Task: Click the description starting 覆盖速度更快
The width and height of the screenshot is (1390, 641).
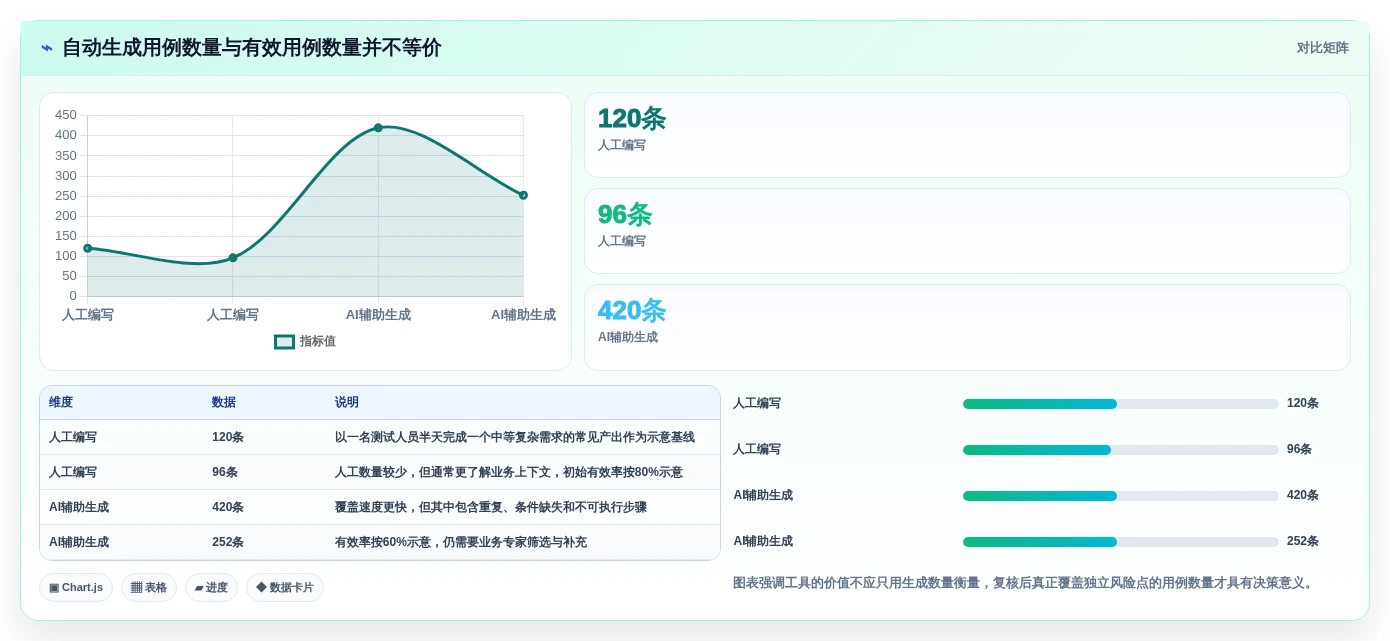Action: point(491,508)
